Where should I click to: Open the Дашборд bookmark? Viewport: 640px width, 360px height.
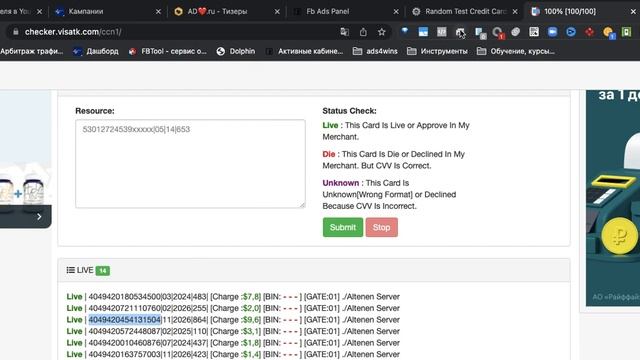96,51
